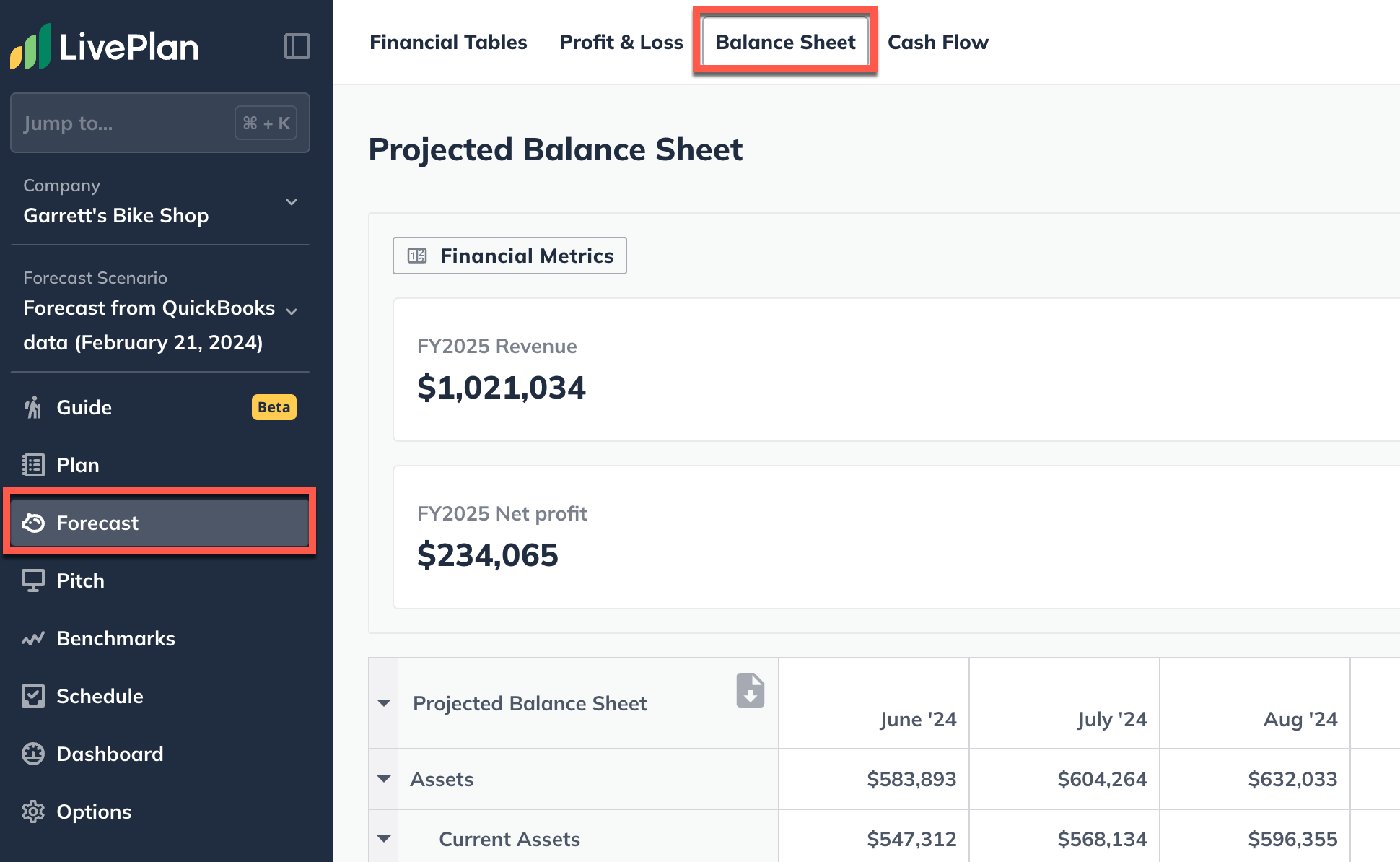The width and height of the screenshot is (1400, 862).
Task: Click the FY2025 Net profit label
Action: click(x=502, y=513)
